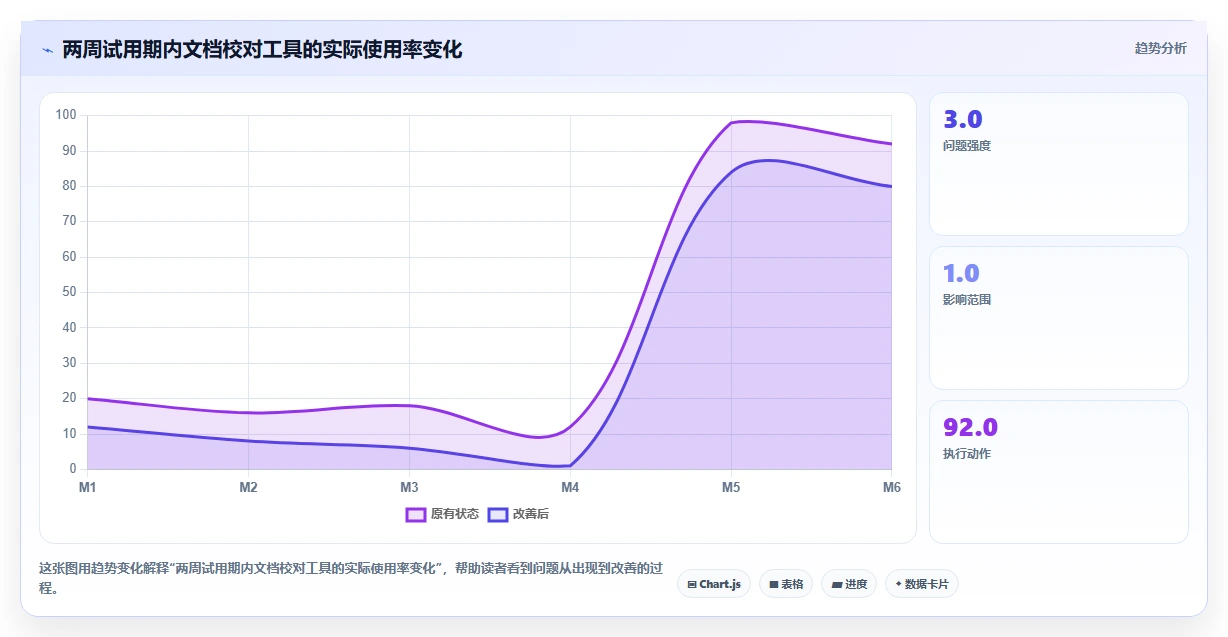Toggle the 改善后 legend item

point(518,514)
